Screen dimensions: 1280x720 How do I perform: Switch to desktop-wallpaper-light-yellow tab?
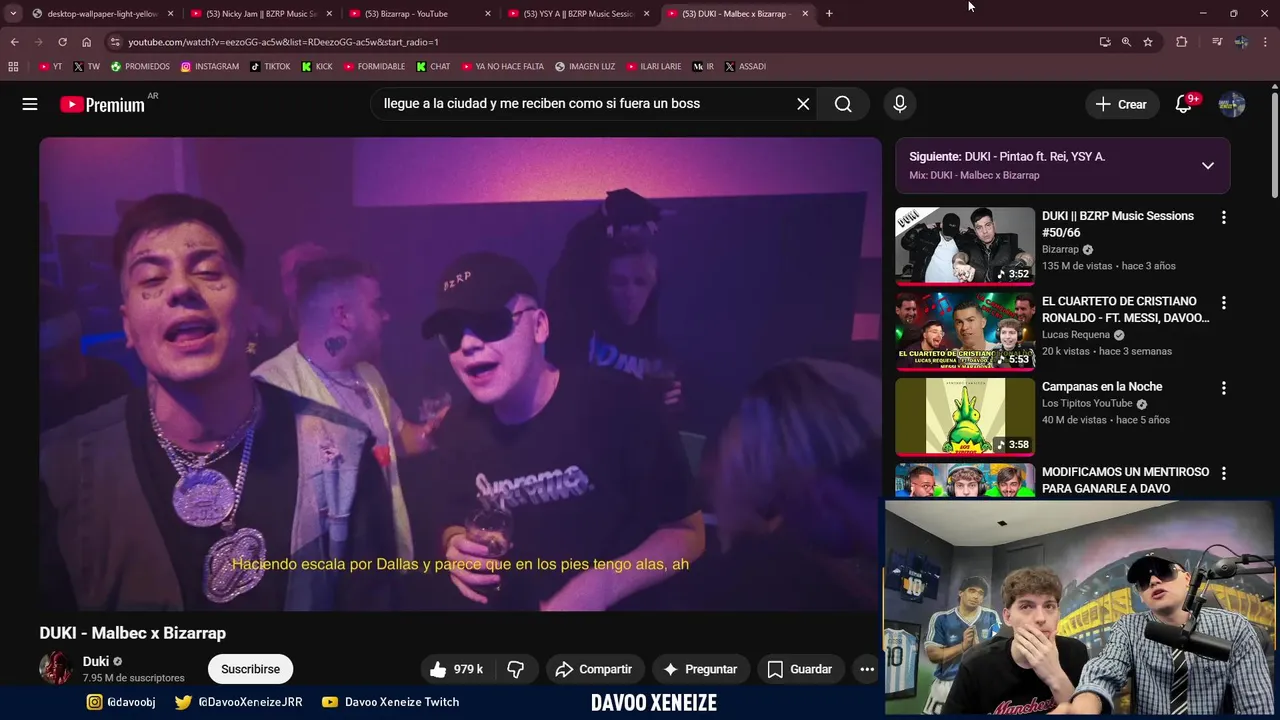click(x=103, y=14)
